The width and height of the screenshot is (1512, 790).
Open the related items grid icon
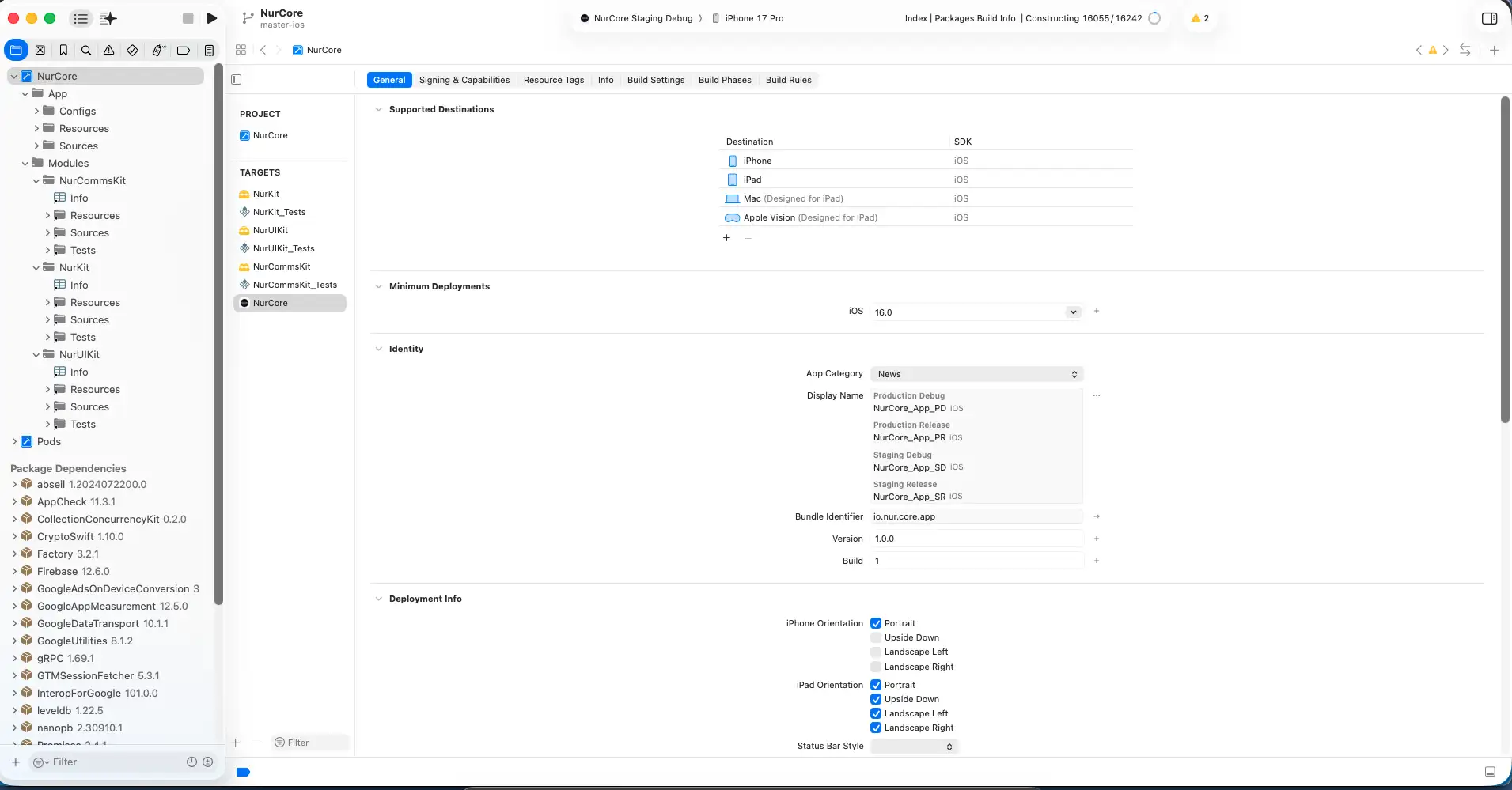click(x=241, y=50)
